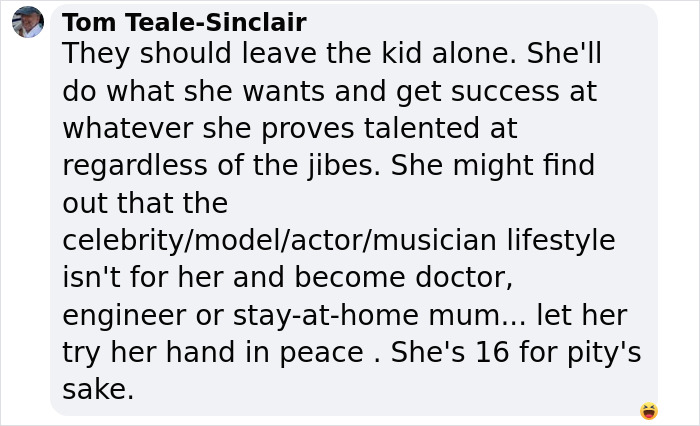Click the laughing reaction emoji on comment
This screenshot has width=700, height=426.
(x=649, y=411)
